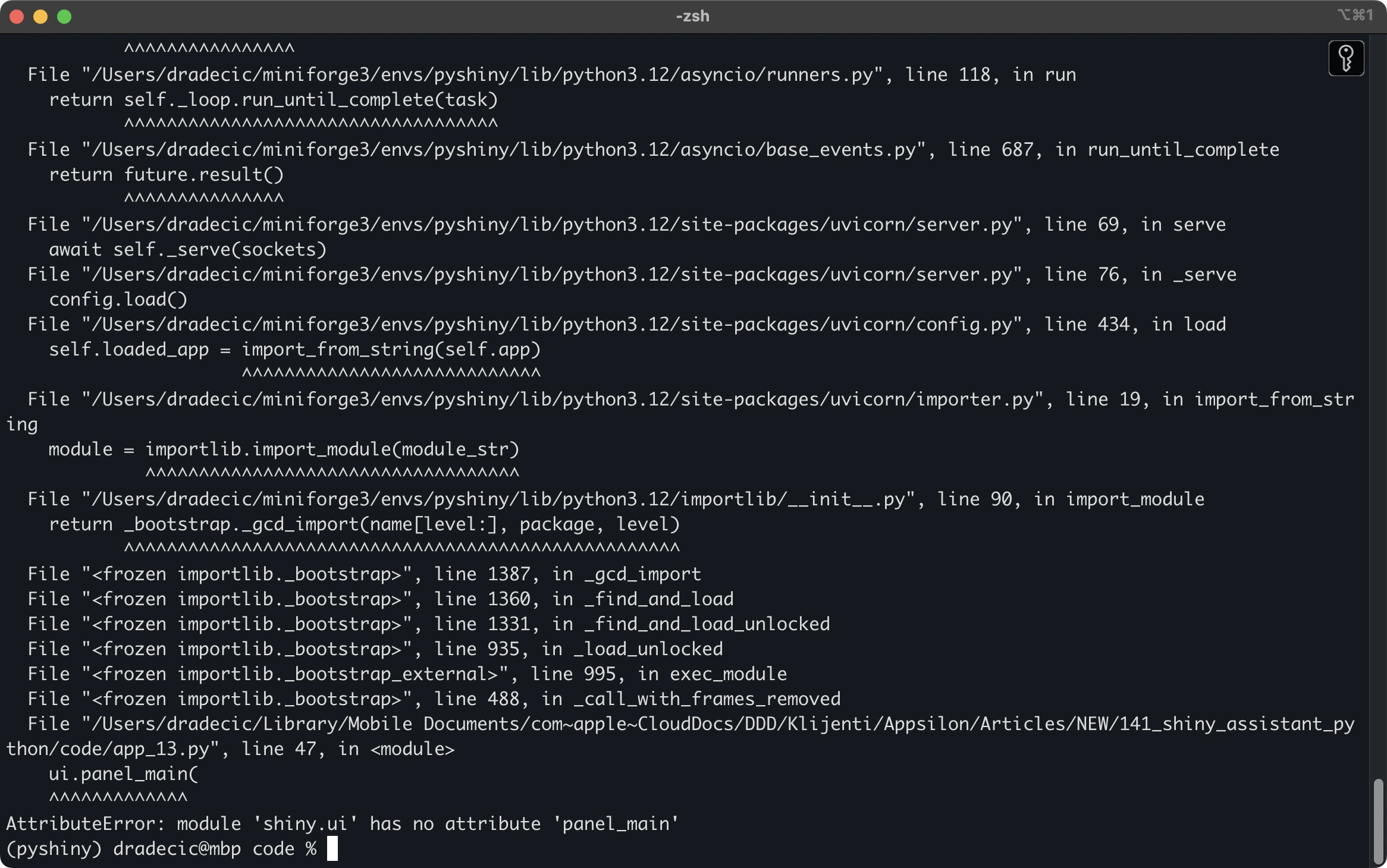Click the '_call_with_frames_removed' line 488 entry
The width and height of the screenshot is (1387, 868).
tap(434, 699)
